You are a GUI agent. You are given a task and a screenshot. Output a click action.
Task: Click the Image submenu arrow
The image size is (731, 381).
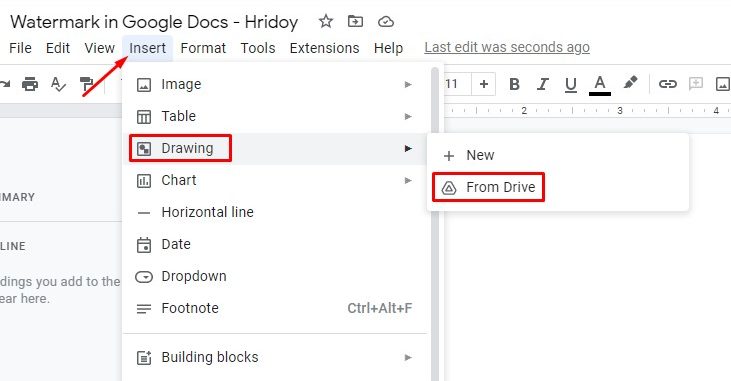click(408, 84)
